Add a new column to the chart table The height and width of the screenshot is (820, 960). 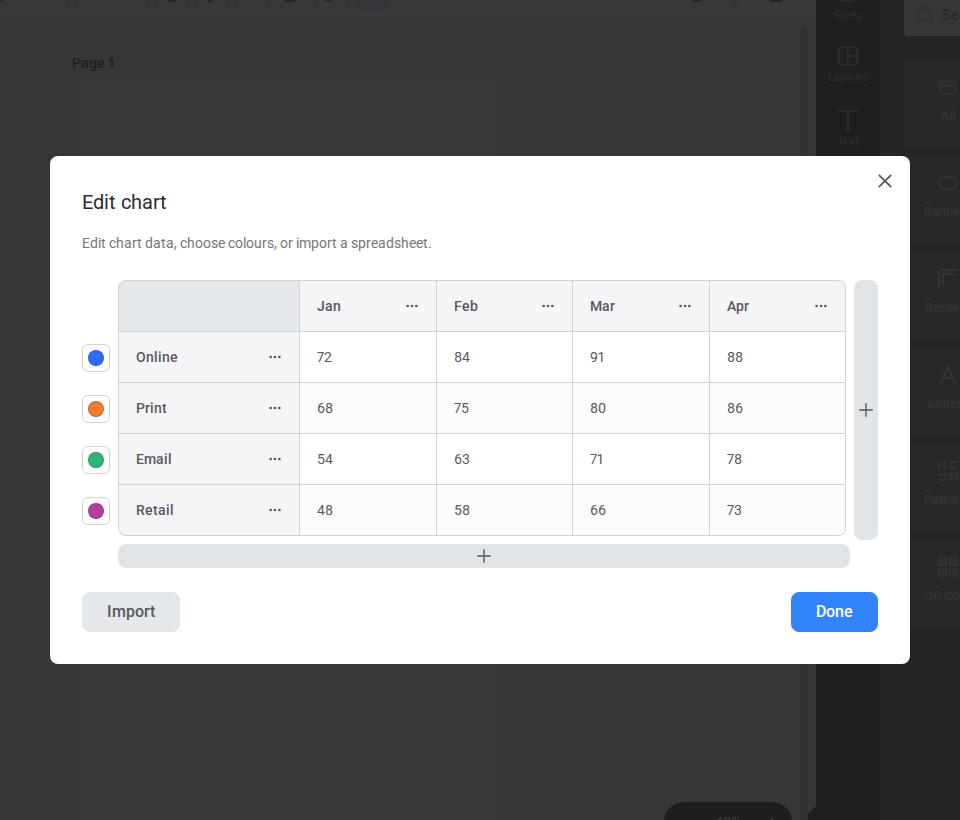point(866,410)
